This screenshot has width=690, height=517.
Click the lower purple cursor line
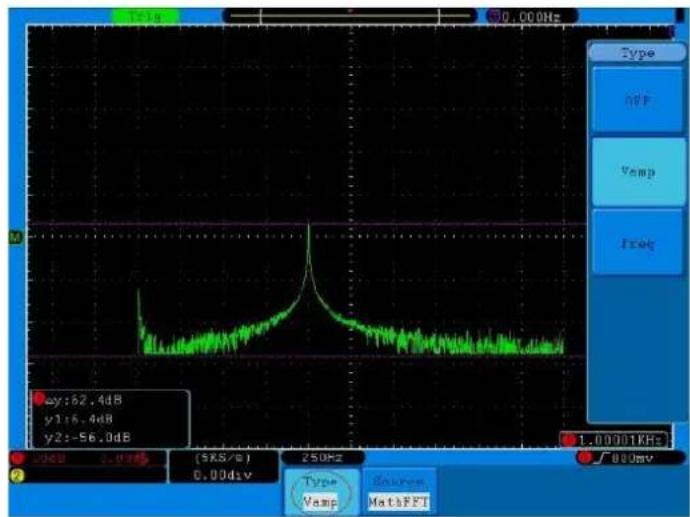coord(307,356)
